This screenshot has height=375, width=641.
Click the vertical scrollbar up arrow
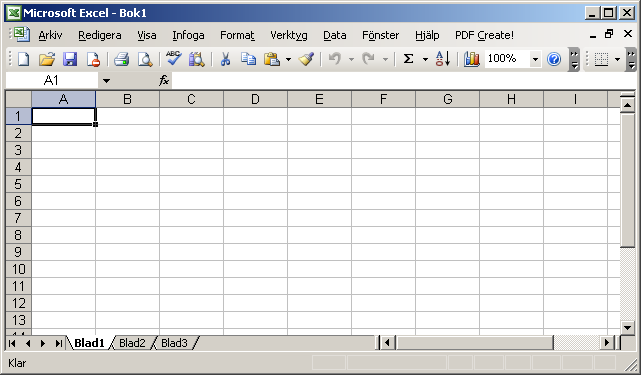628,105
